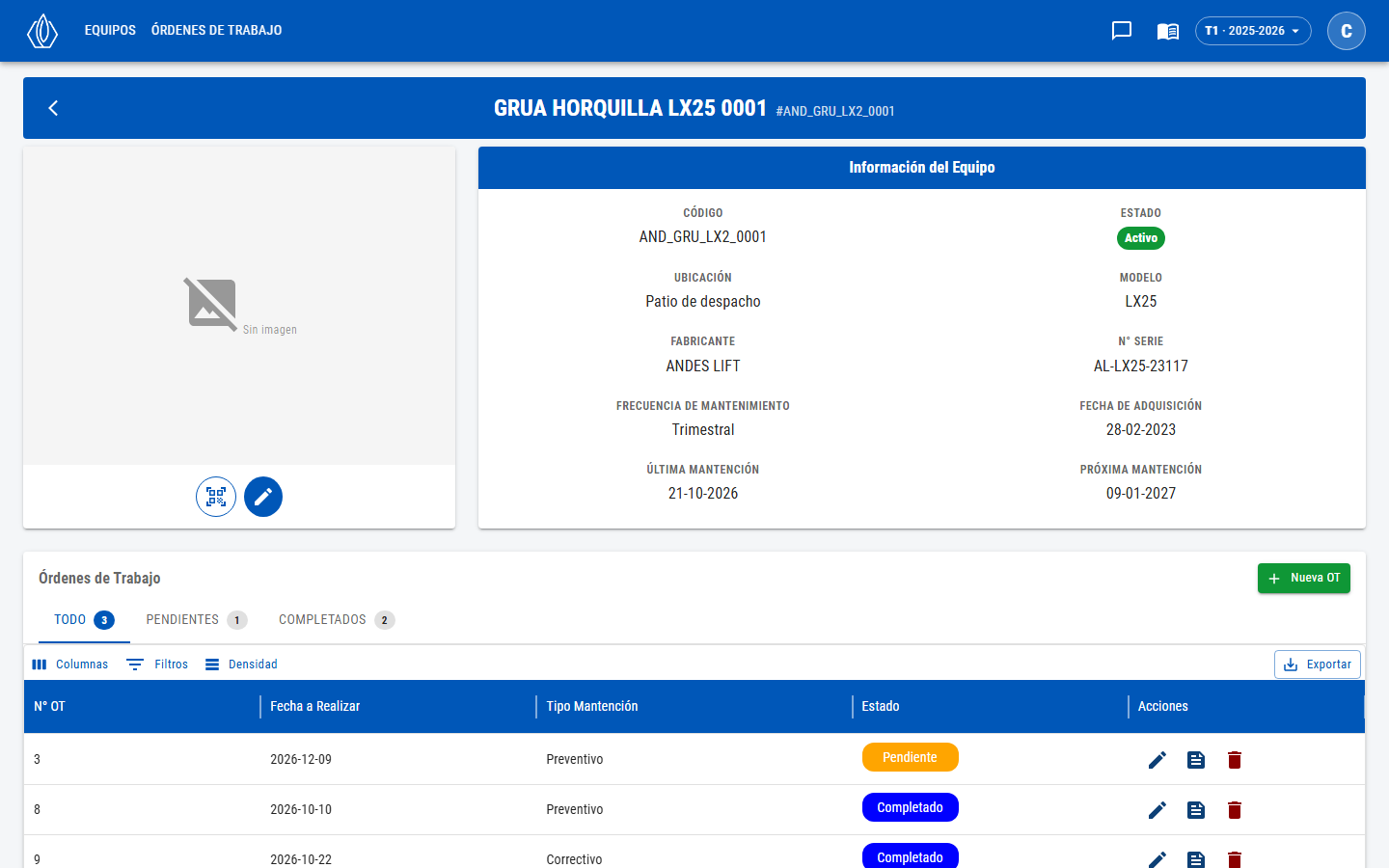Open the Columnas column chooser
This screenshot has width=1389, height=868.
pyautogui.click(x=69, y=665)
